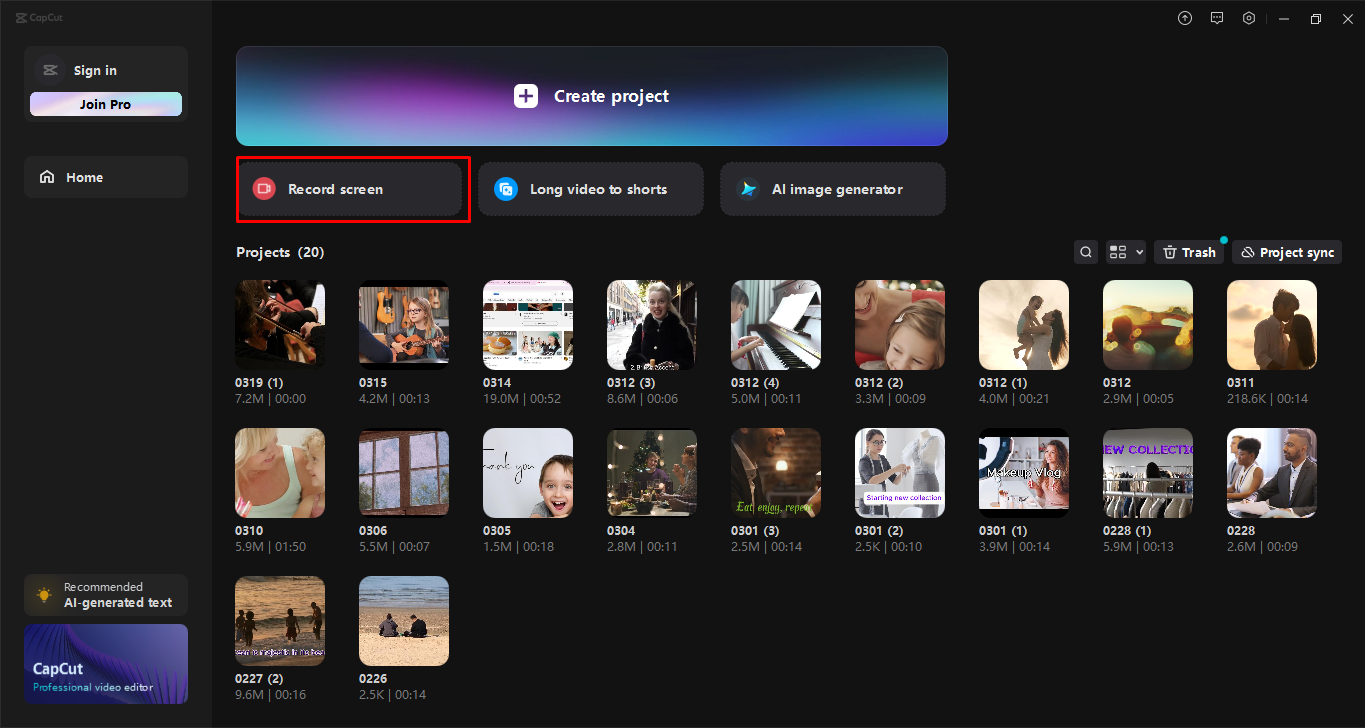Click Create project
The width and height of the screenshot is (1365, 728).
pyautogui.click(x=590, y=96)
